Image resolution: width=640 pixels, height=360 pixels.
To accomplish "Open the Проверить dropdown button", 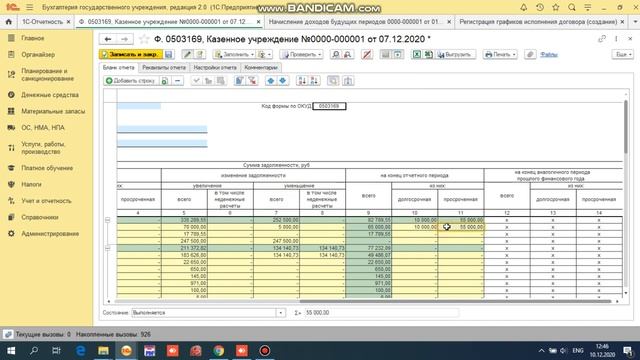I will 301,54.
